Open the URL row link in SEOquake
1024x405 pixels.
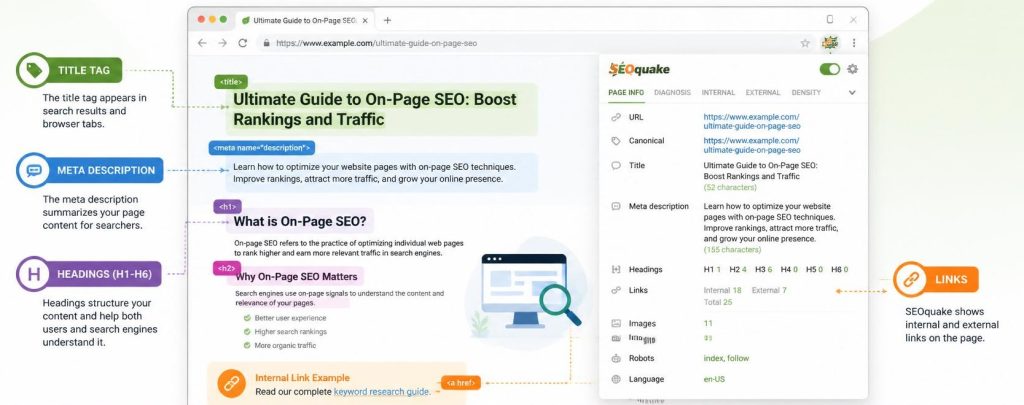click(x=752, y=122)
